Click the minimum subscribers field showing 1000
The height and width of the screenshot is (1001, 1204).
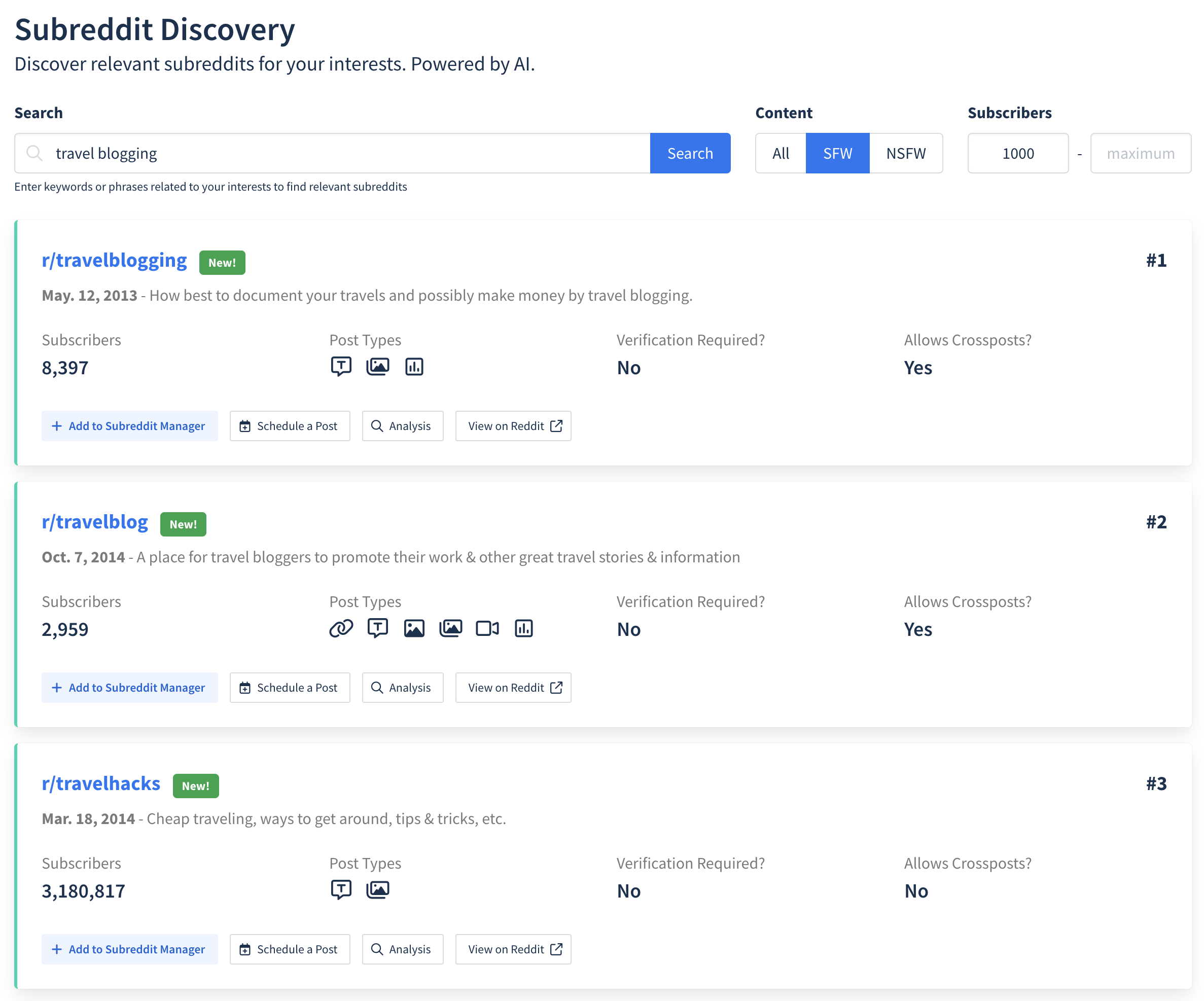(1018, 153)
